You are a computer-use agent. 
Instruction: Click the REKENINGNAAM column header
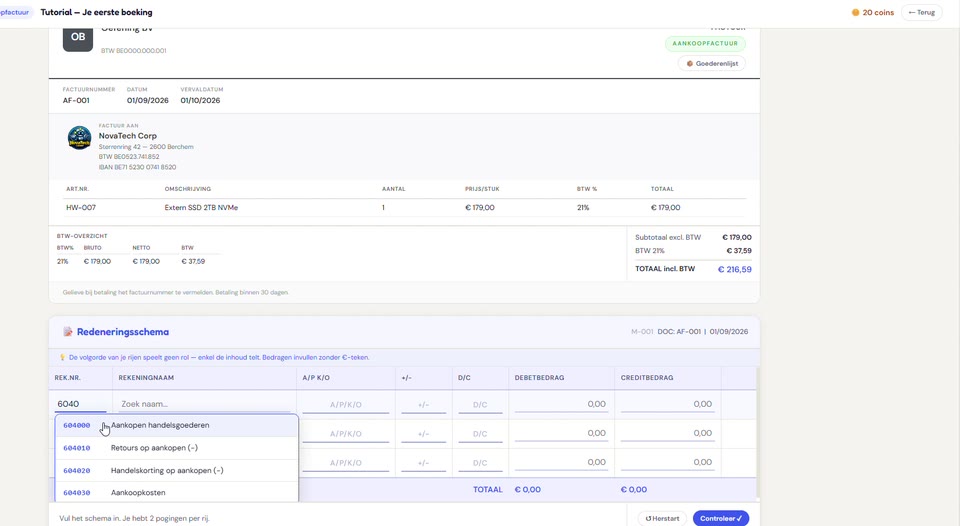coord(146,378)
